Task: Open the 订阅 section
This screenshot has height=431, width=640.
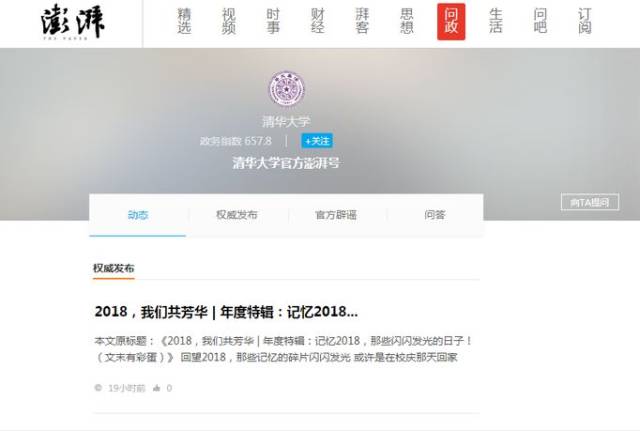Action: click(x=584, y=21)
